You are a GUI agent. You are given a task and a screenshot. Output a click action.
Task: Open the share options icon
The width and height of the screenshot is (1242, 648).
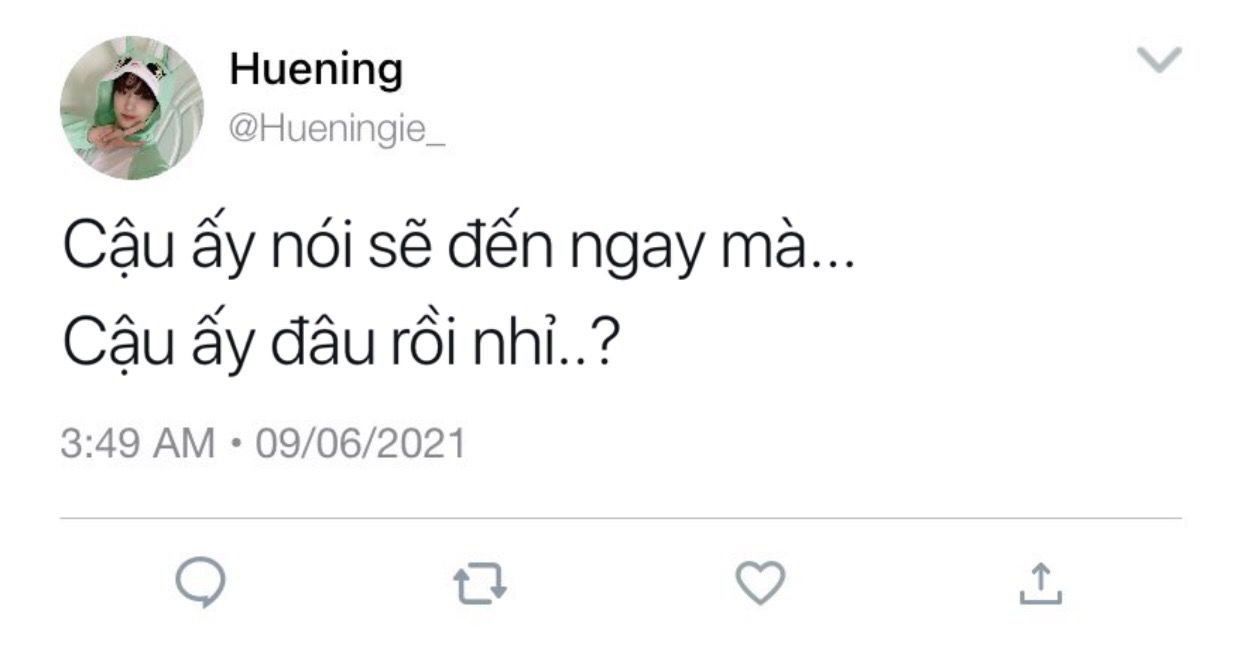click(x=1040, y=584)
